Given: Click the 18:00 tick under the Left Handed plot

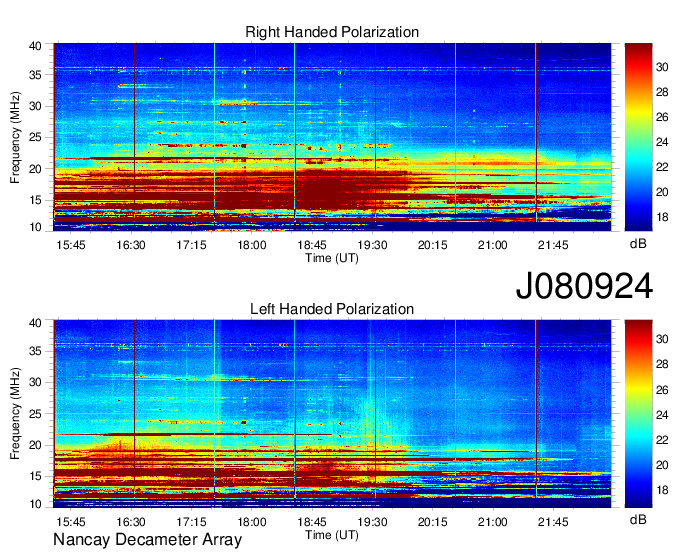Looking at the screenshot, I should coord(252,522).
